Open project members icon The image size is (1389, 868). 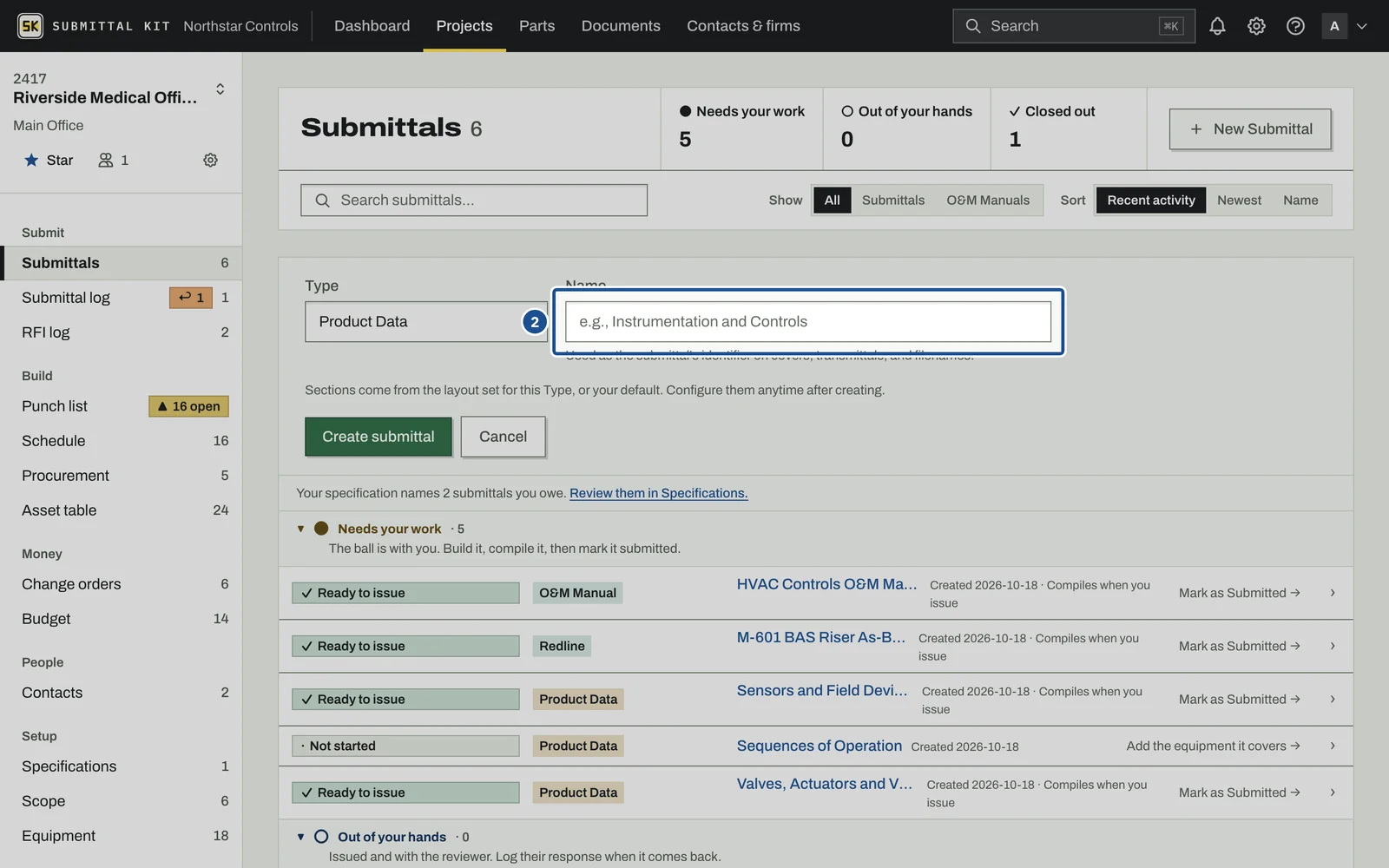(114, 160)
